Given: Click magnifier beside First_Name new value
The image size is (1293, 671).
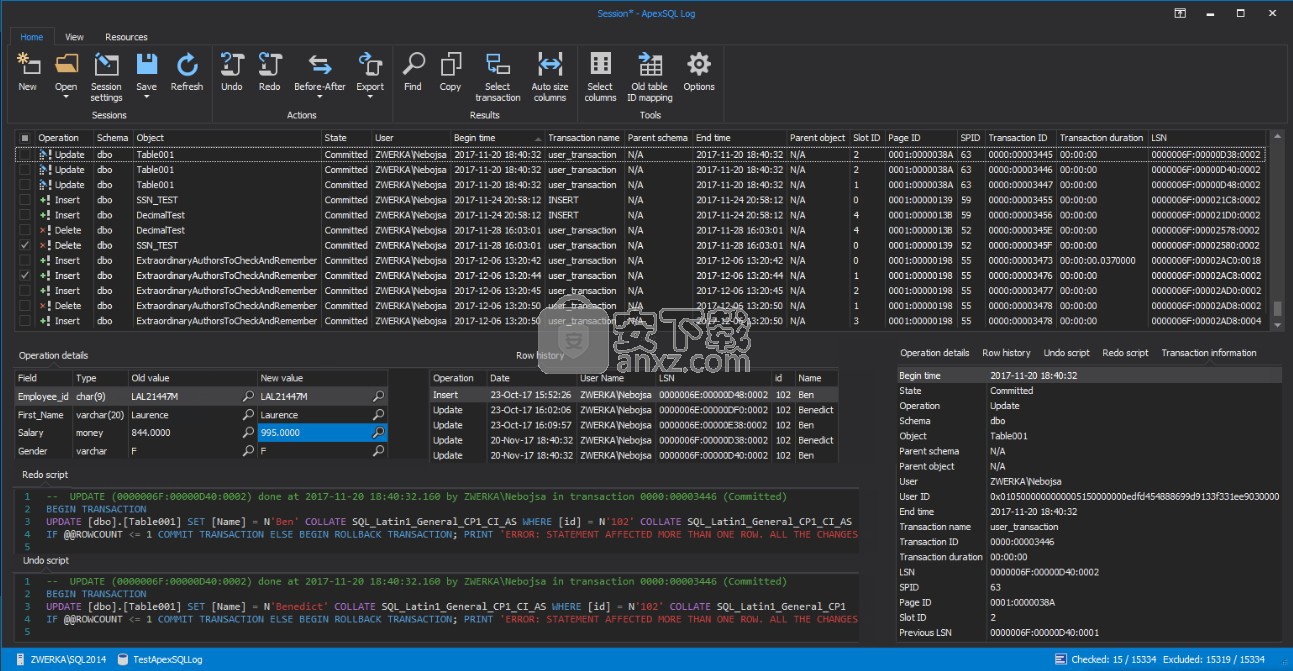Looking at the screenshot, I should pyautogui.click(x=378, y=415).
